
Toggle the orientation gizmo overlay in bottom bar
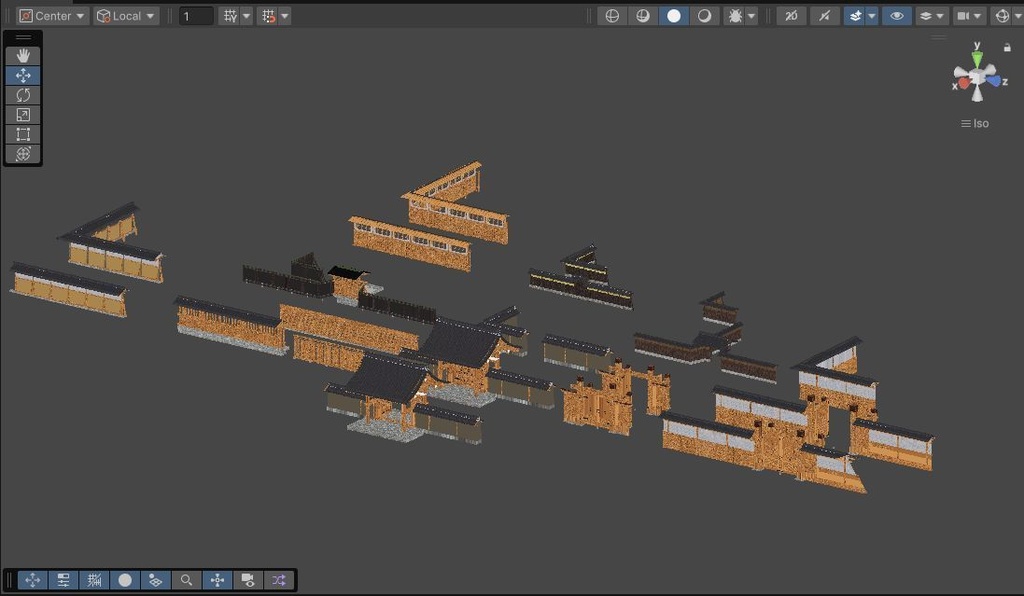[x=217, y=580]
